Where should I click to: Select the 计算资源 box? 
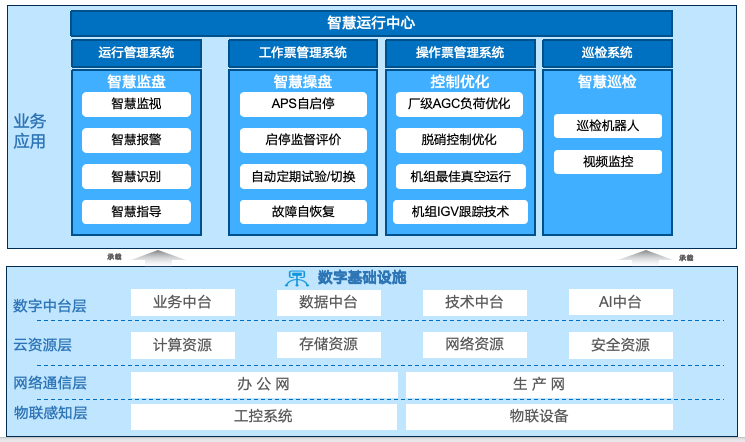point(183,345)
